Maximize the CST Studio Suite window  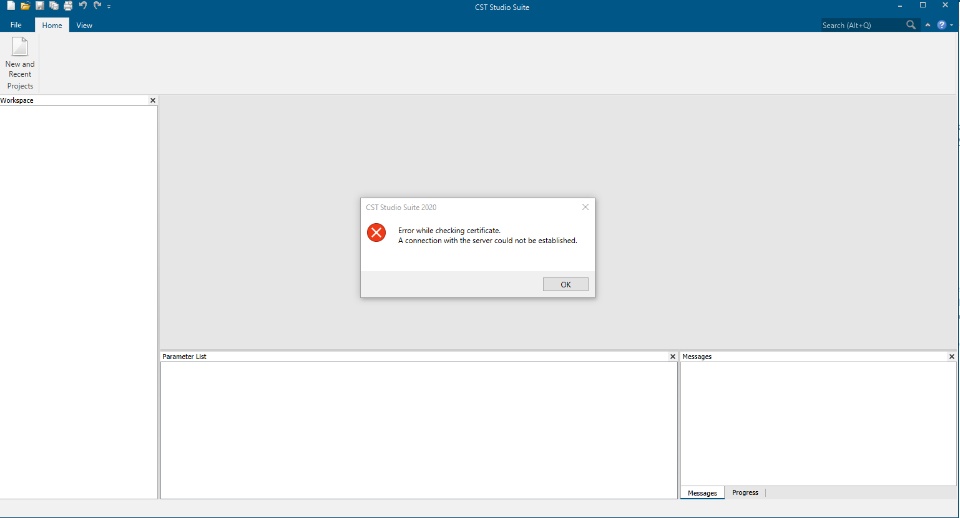coord(923,6)
